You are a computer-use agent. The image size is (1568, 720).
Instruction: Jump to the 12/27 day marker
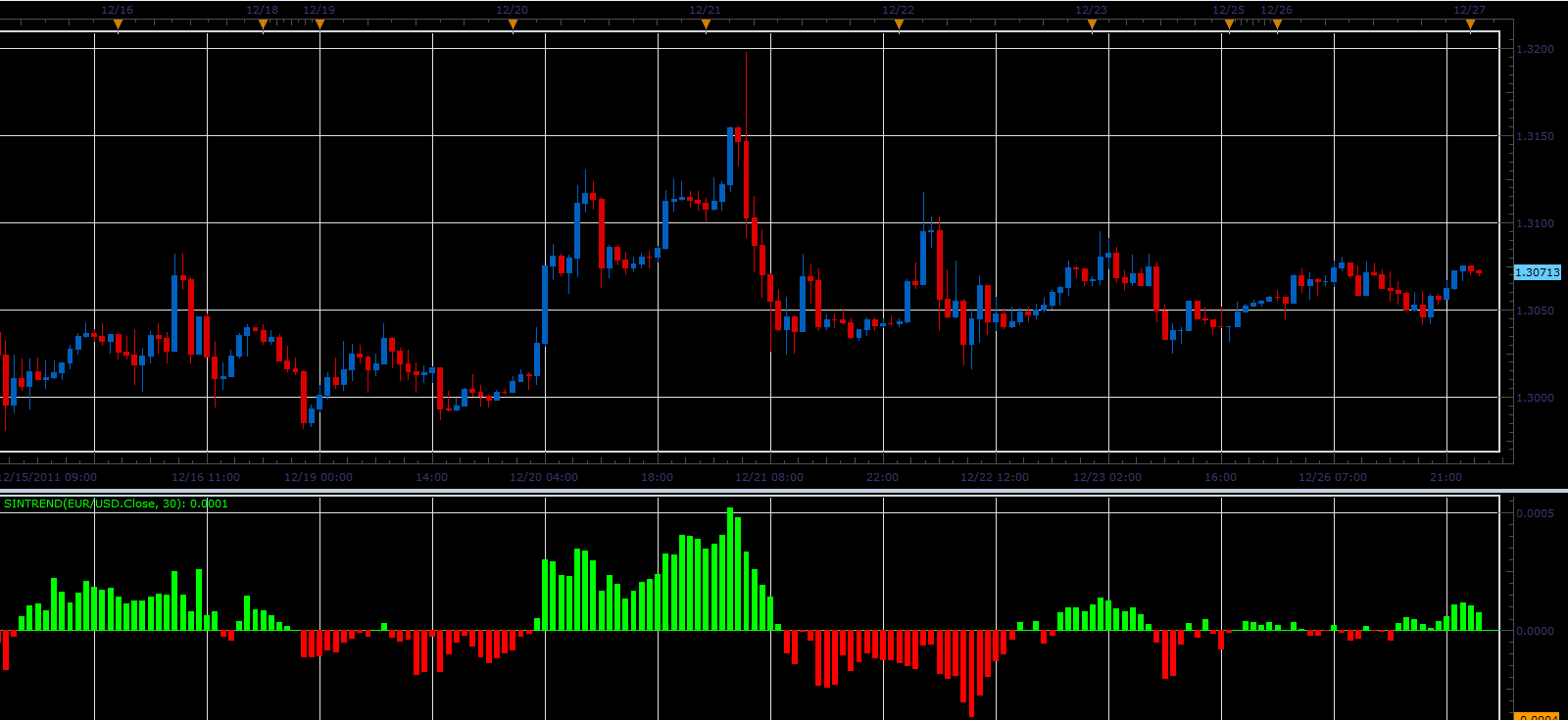pyautogui.click(x=1470, y=25)
